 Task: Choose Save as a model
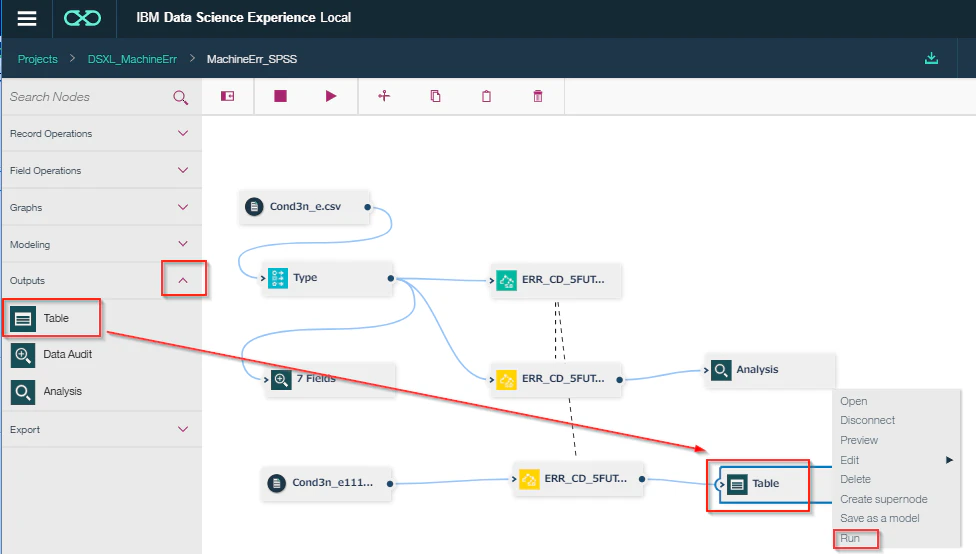pos(880,519)
